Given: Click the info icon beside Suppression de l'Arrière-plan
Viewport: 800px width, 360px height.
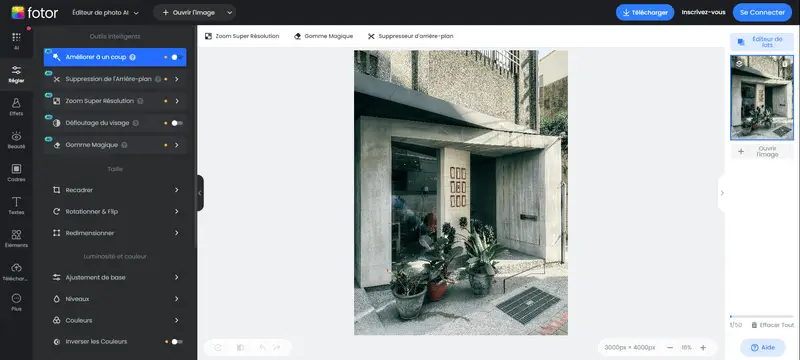Looking at the screenshot, I should pos(158,79).
